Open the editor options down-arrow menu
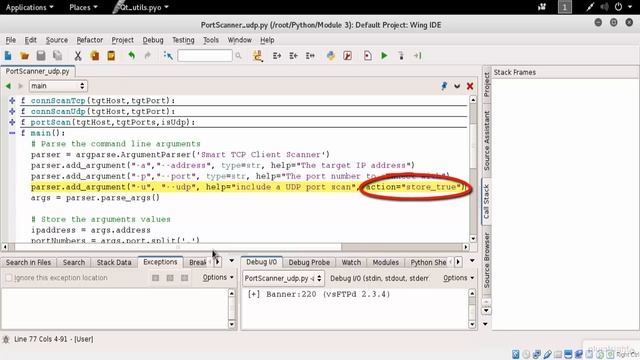The image size is (640, 360). [x=457, y=86]
